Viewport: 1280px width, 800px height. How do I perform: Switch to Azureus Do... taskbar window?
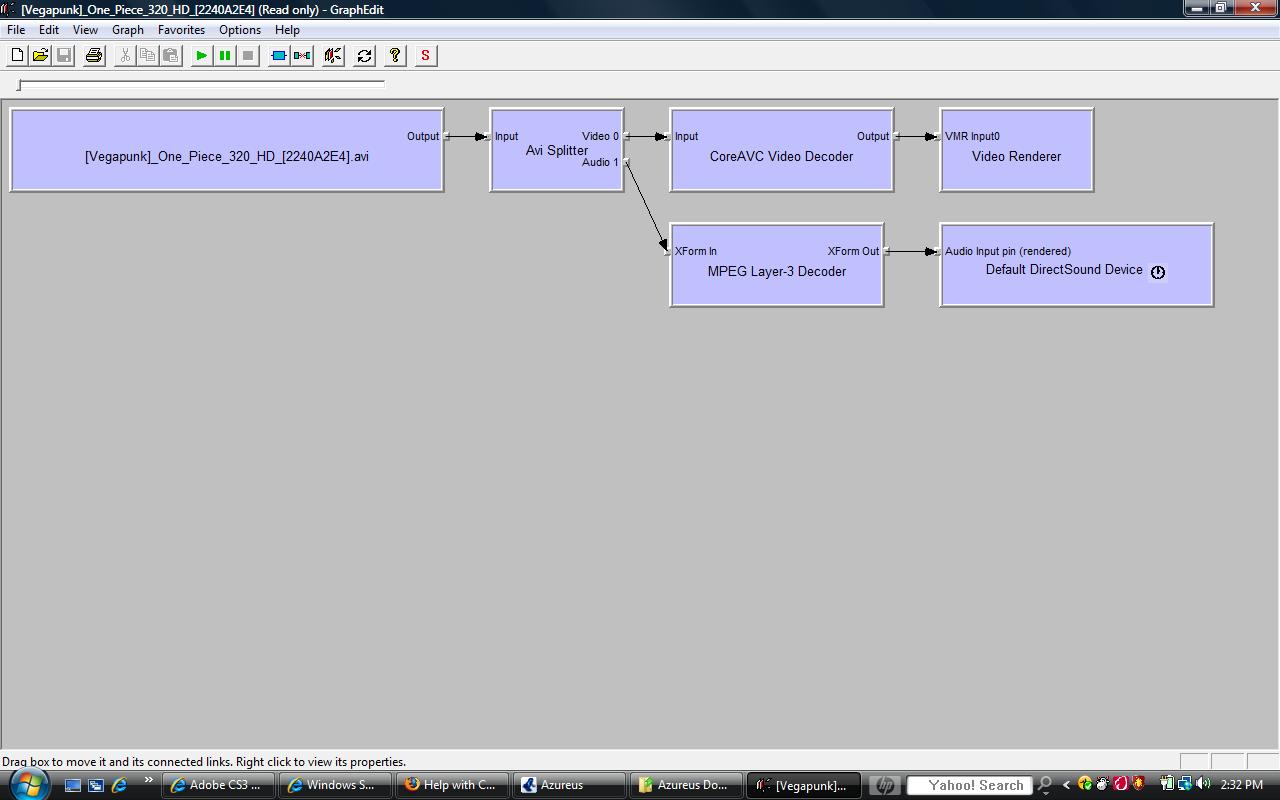tap(686, 785)
